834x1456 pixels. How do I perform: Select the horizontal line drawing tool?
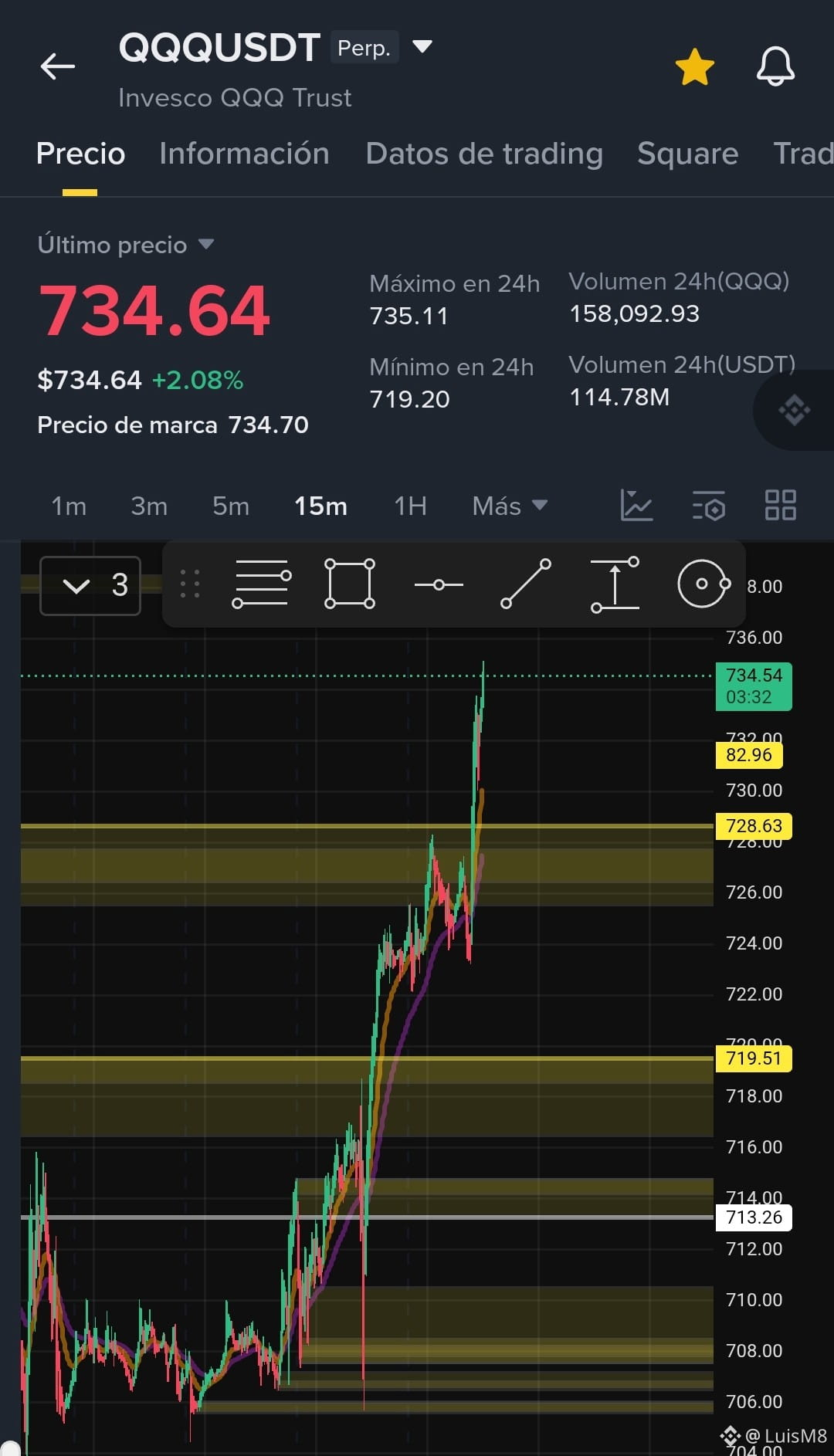(x=439, y=585)
